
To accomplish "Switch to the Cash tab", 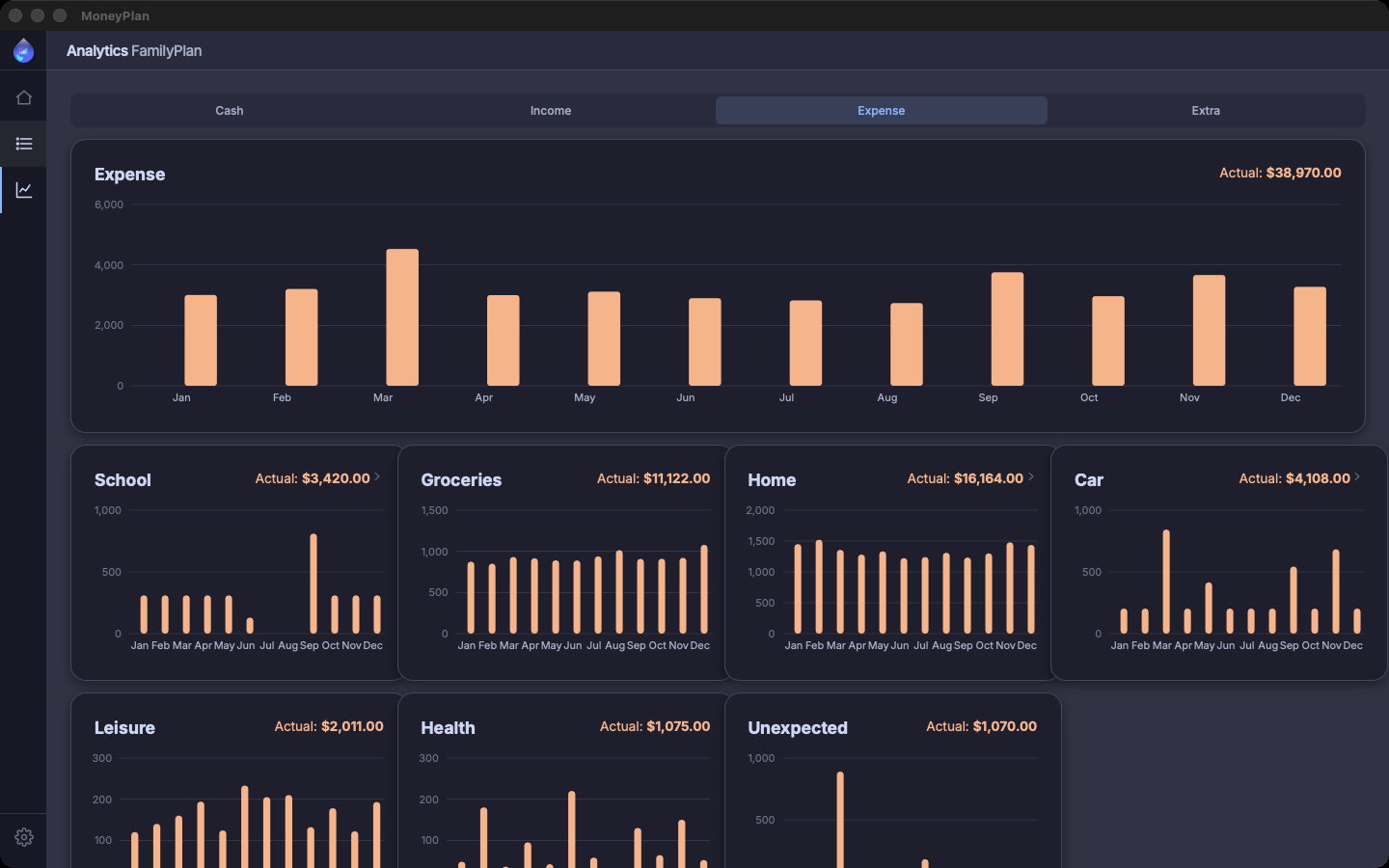I will tap(230, 111).
